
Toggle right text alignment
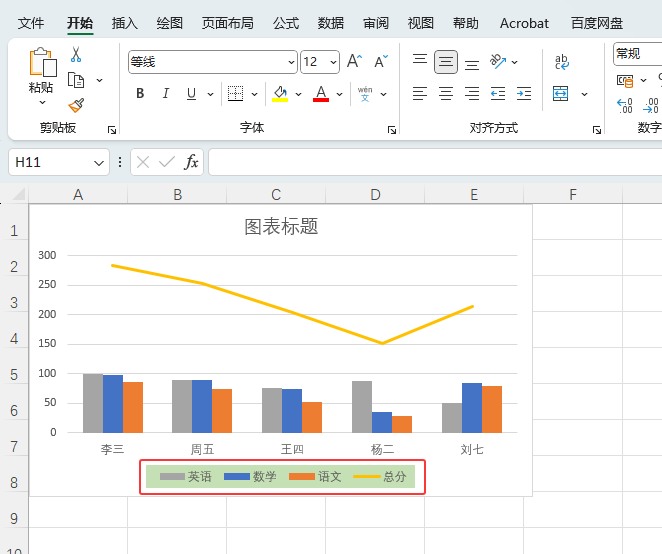472,93
